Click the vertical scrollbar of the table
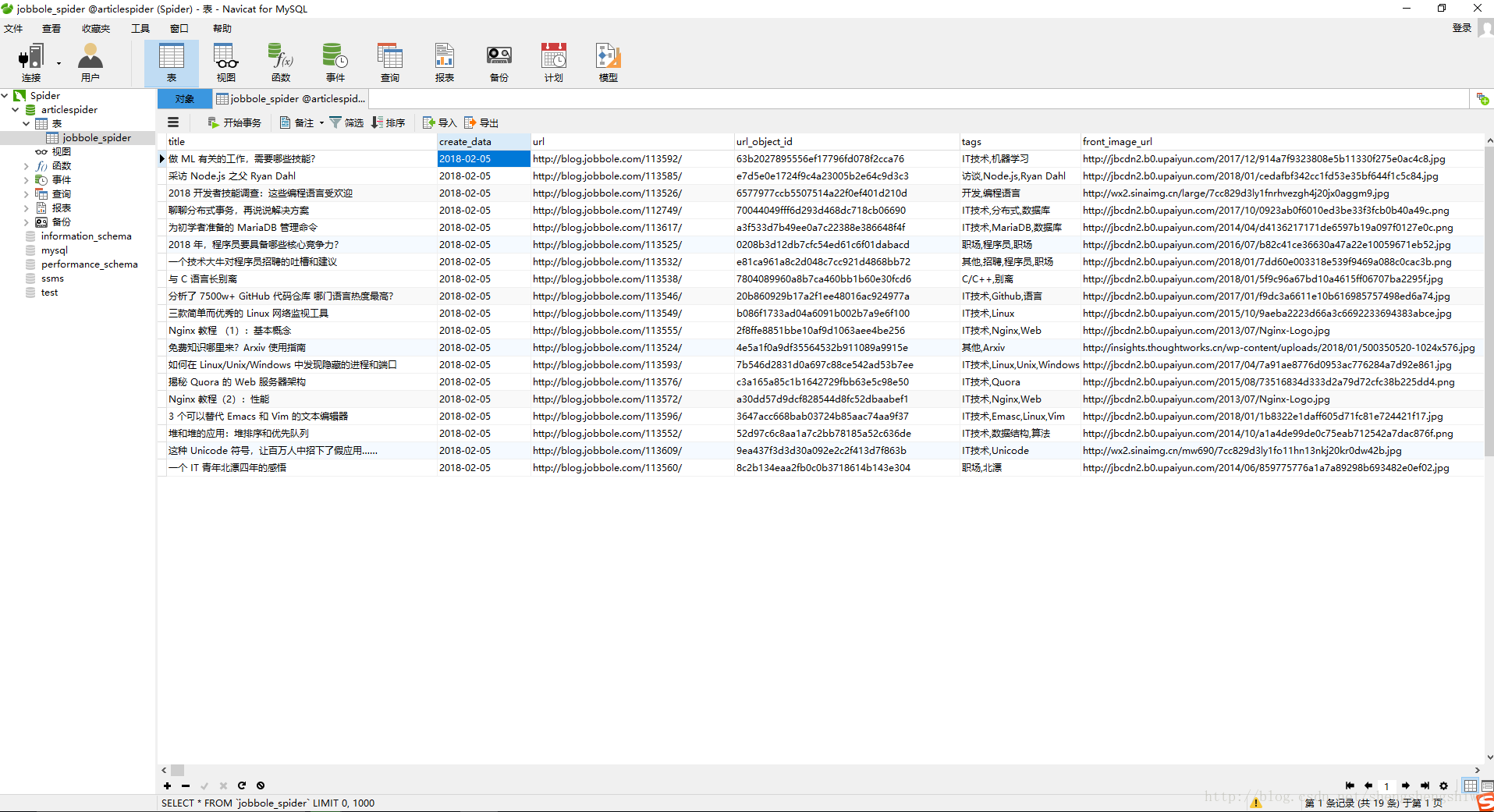Image resolution: width=1494 pixels, height=812 pixels. 1489,300
